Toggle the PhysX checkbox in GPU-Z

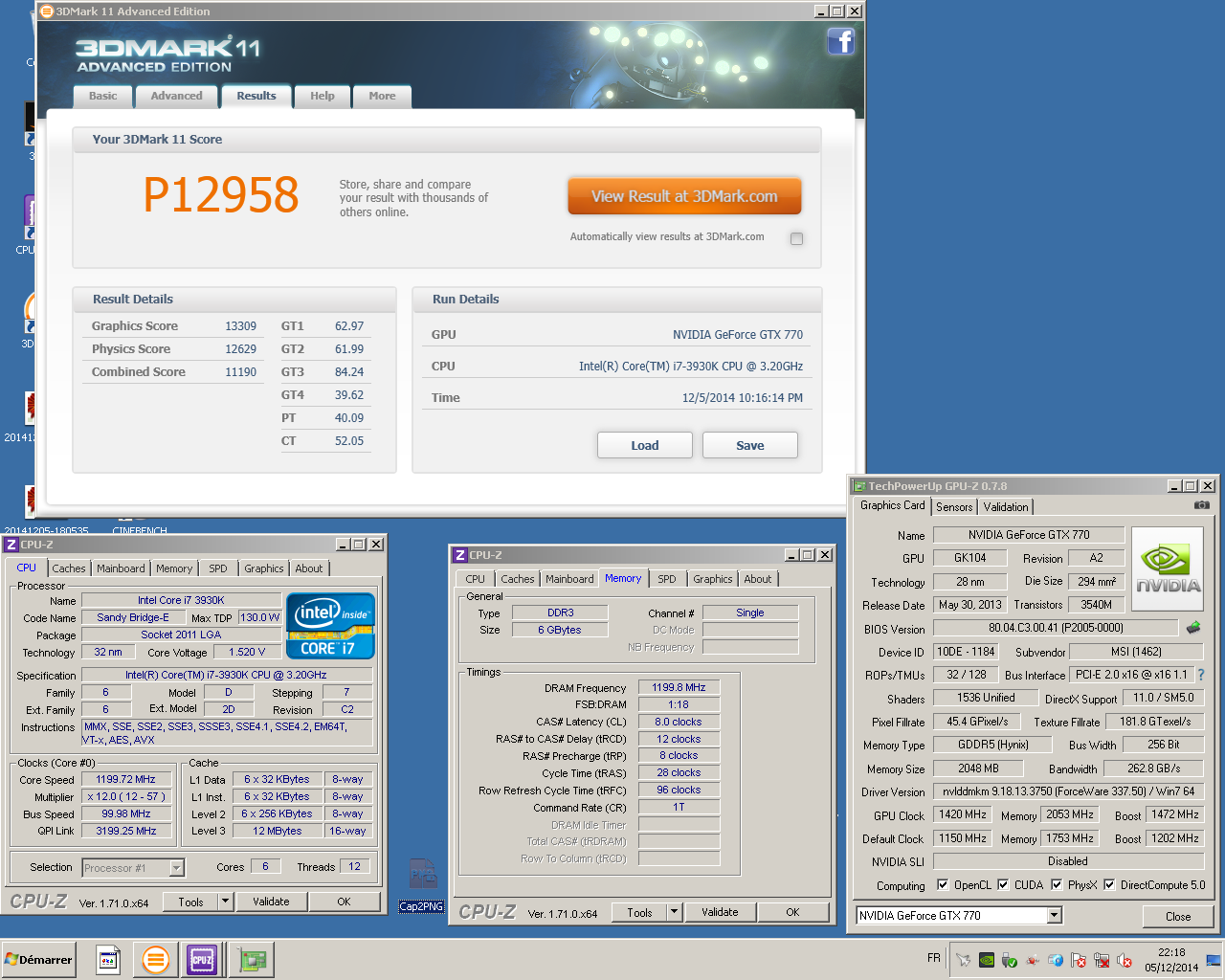[1057, 884]
